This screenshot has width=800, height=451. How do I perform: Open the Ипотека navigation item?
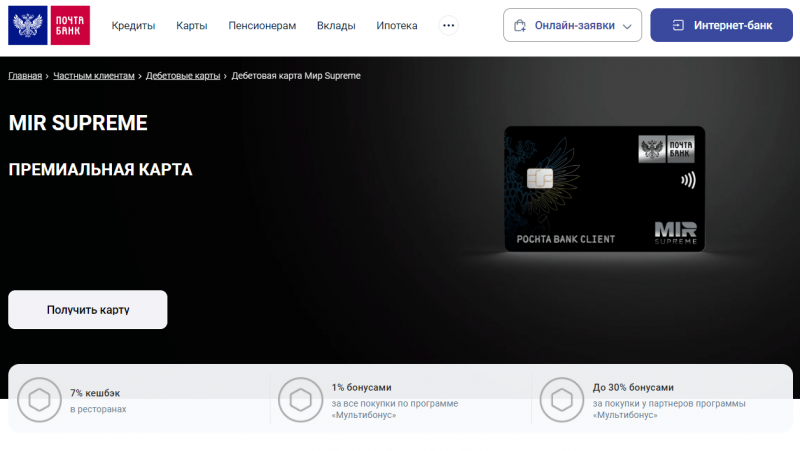397,25
